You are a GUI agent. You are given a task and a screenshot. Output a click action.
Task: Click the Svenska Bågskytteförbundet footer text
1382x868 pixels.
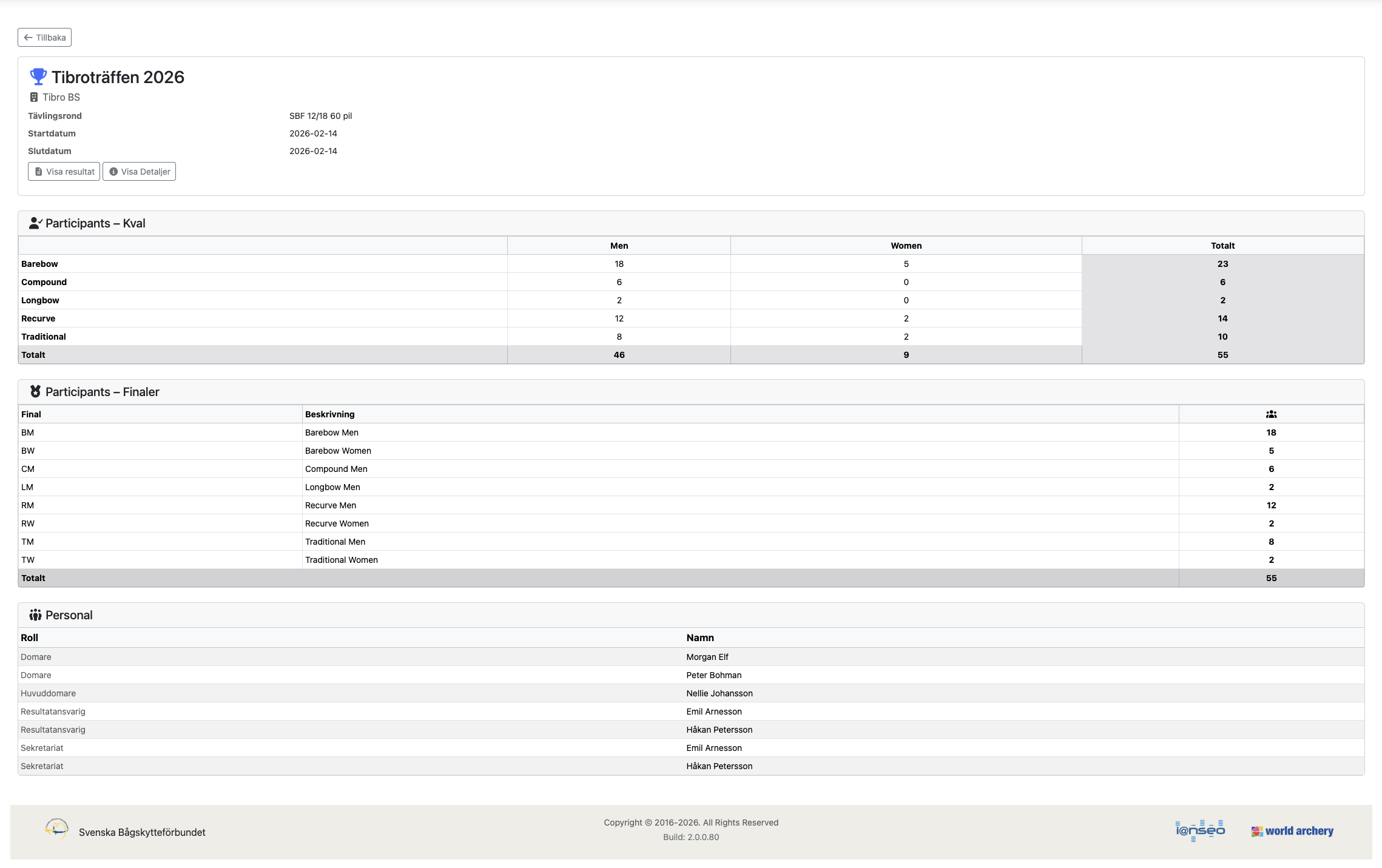click(x=142, y=832)
